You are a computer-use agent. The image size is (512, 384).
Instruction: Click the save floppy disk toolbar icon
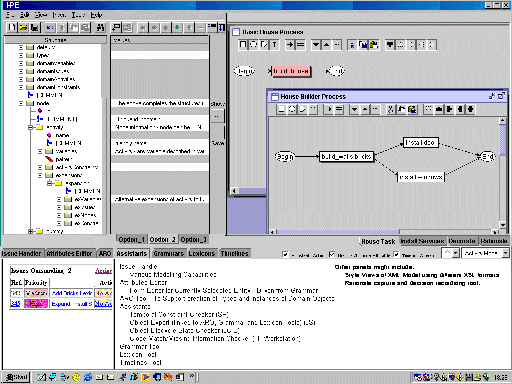34,27
